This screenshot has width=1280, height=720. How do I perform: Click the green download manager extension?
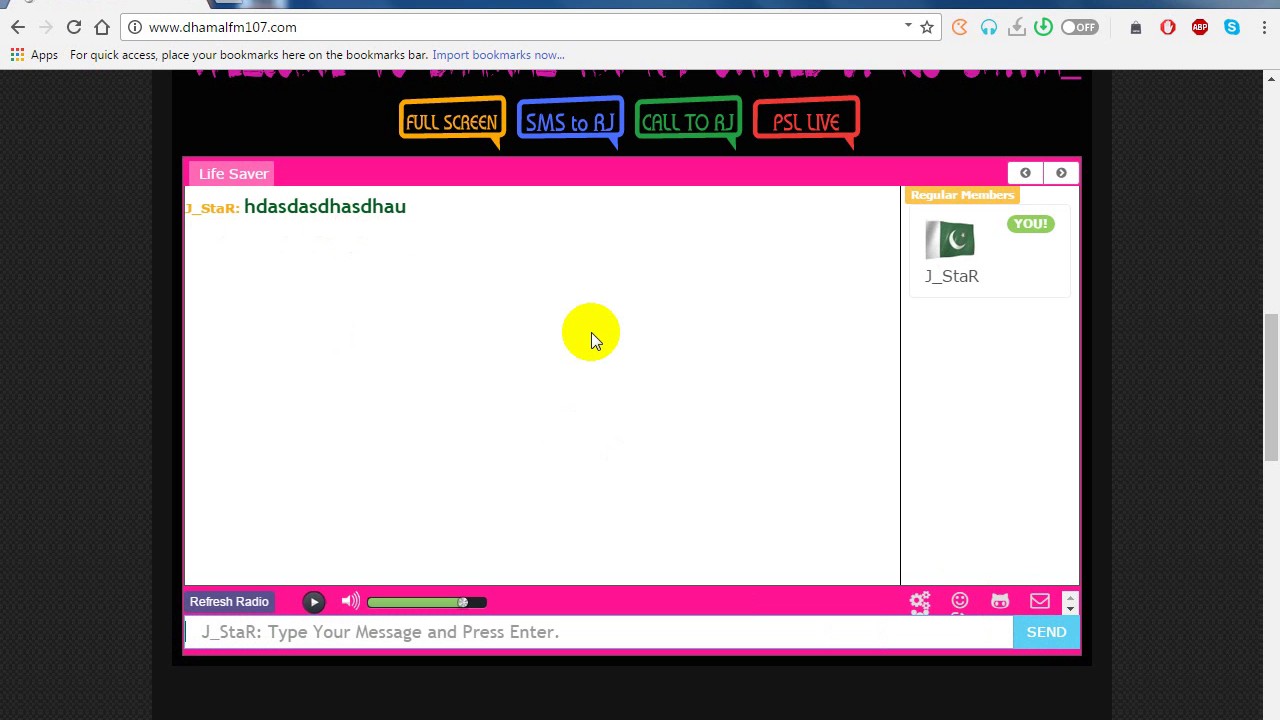[1043, 27]
